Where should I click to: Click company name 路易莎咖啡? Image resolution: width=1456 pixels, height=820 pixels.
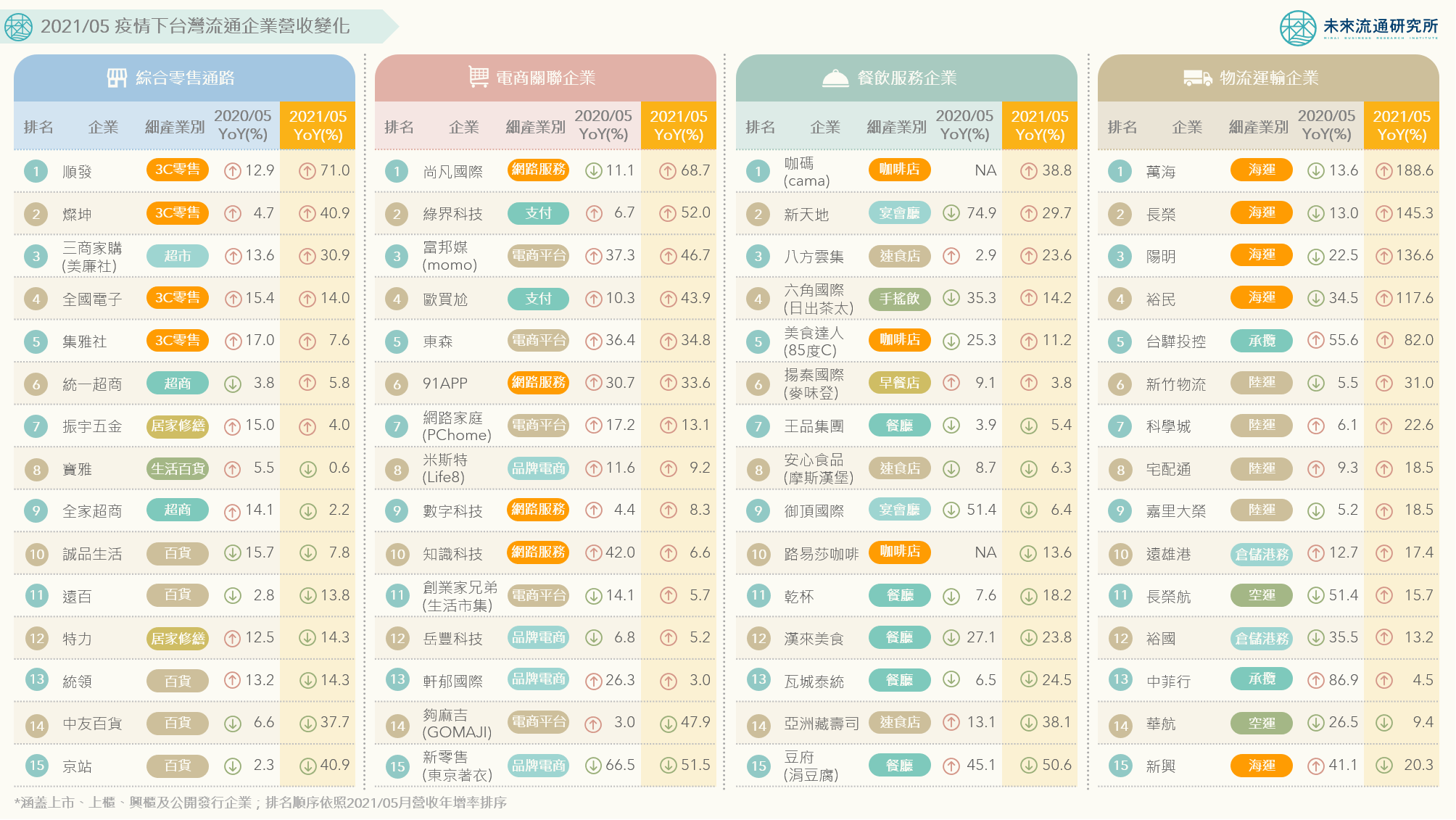[821, 555]
